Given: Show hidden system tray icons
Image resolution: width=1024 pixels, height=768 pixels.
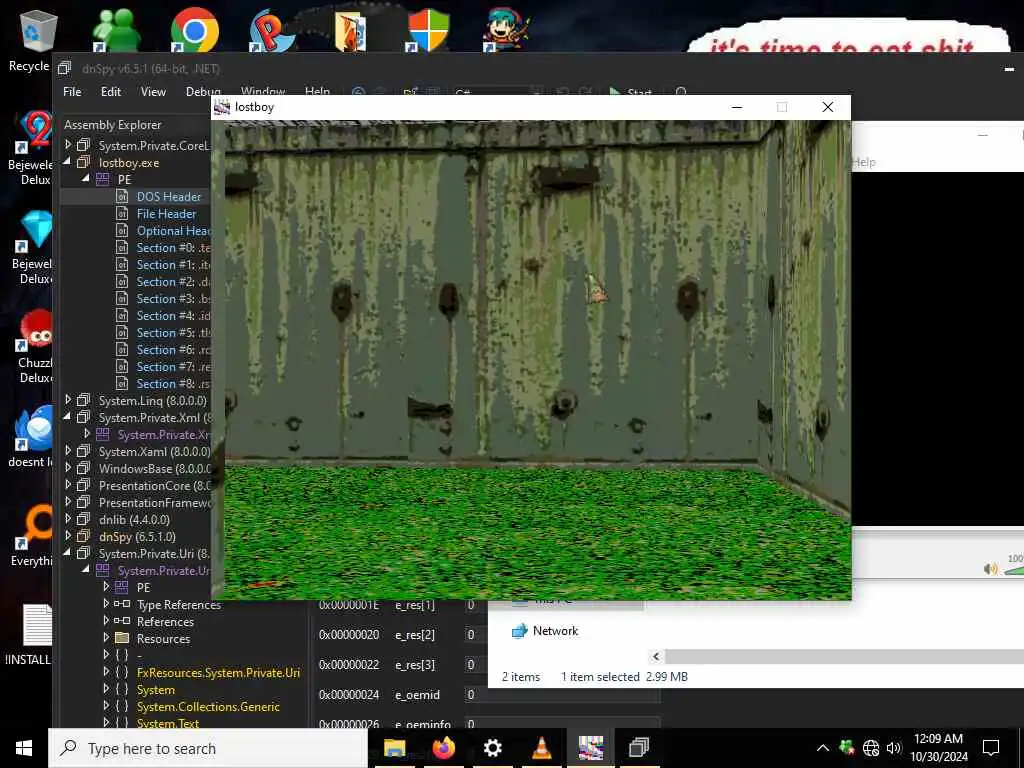Looking at the screenshot, I should tap(823, 748).
